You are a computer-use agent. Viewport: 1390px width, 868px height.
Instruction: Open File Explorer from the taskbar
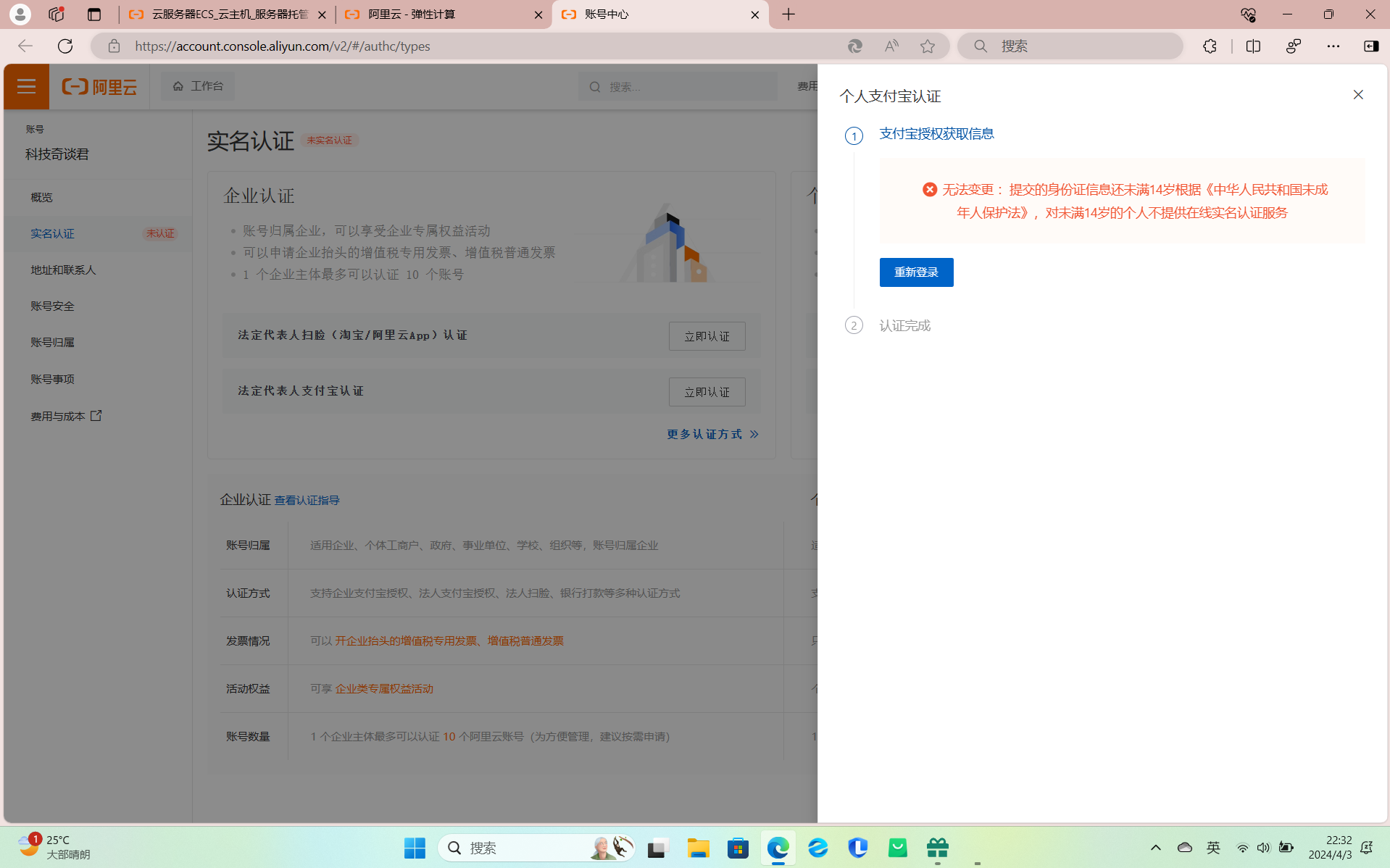(698, 848)
